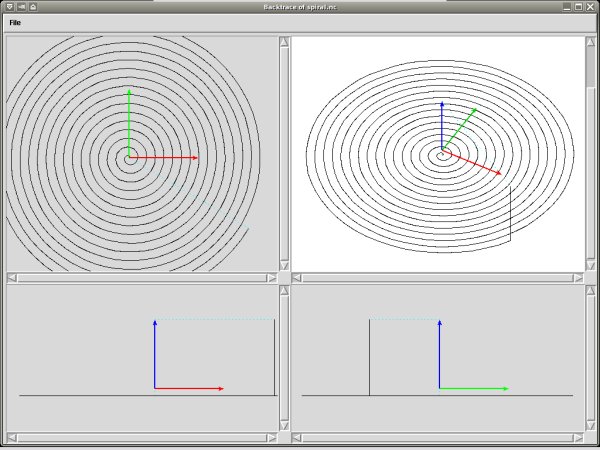Click the green Y axis arrow in 3D view
Screen dimensions: 600x450
(x=460, y=129)
